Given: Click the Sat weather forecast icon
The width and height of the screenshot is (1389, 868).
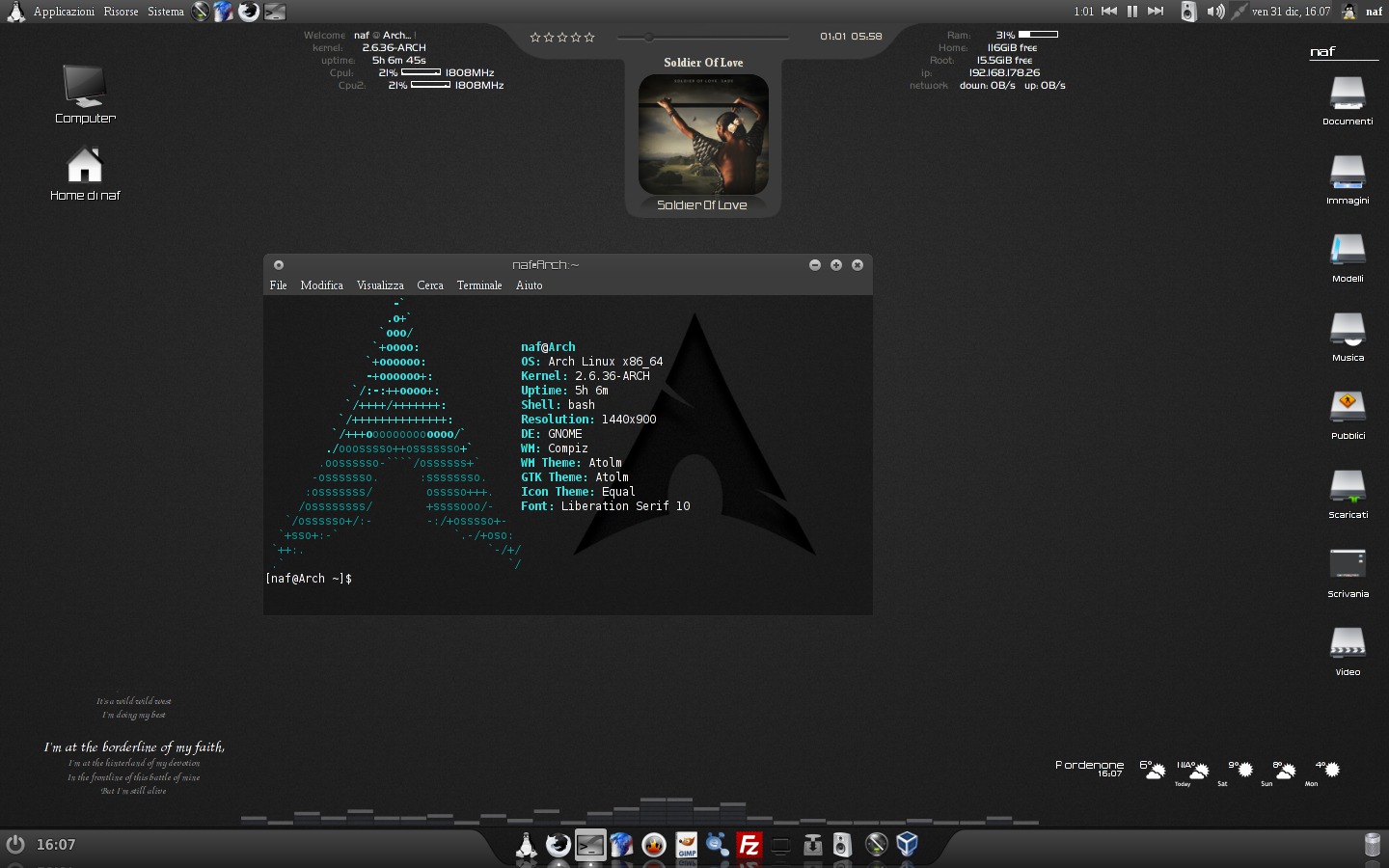Looking at the screenshot, I should point(1244,770).
